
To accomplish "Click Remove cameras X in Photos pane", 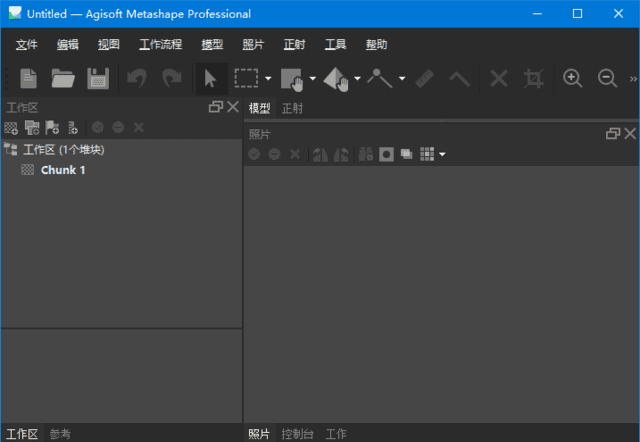I will click(x=295, y=154).
